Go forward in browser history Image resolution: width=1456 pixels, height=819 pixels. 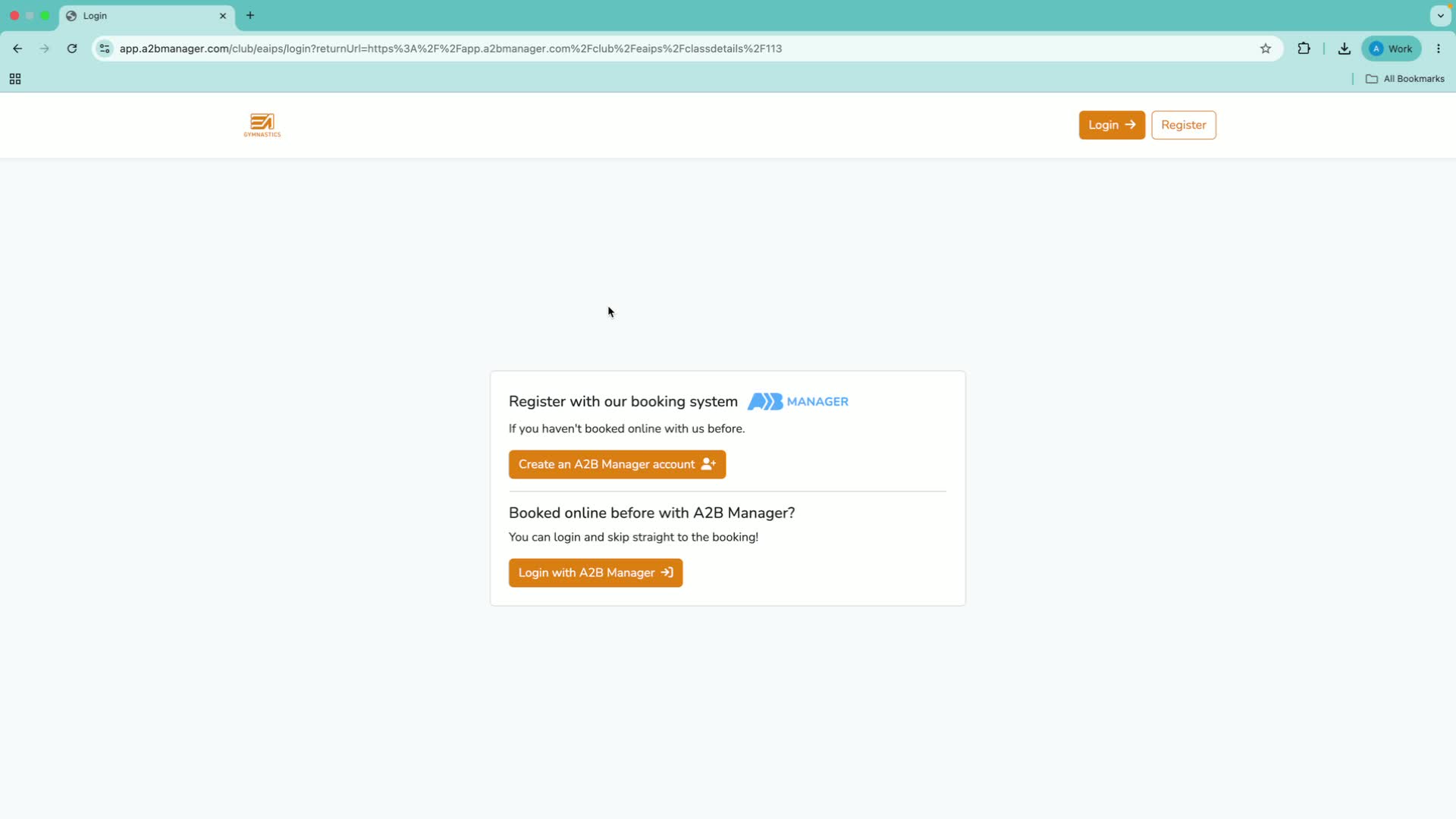(44, 49)
